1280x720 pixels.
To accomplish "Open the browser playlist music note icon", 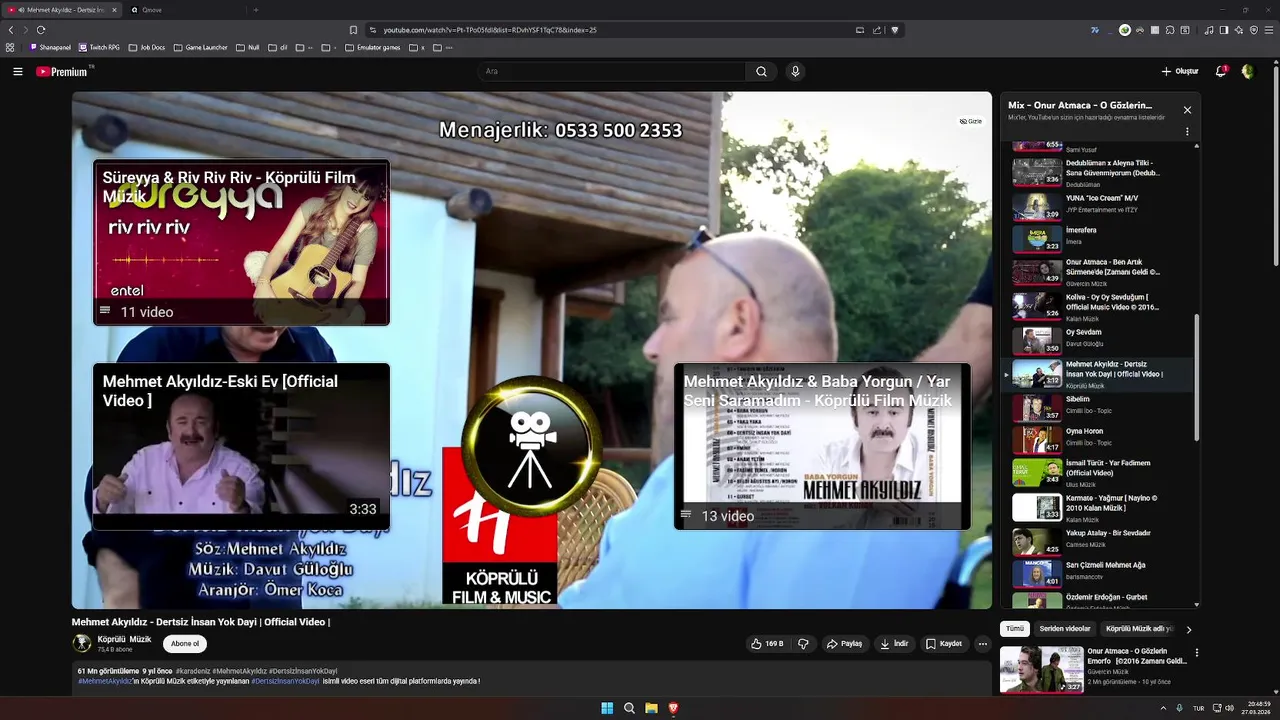I will pos(1209,30).
